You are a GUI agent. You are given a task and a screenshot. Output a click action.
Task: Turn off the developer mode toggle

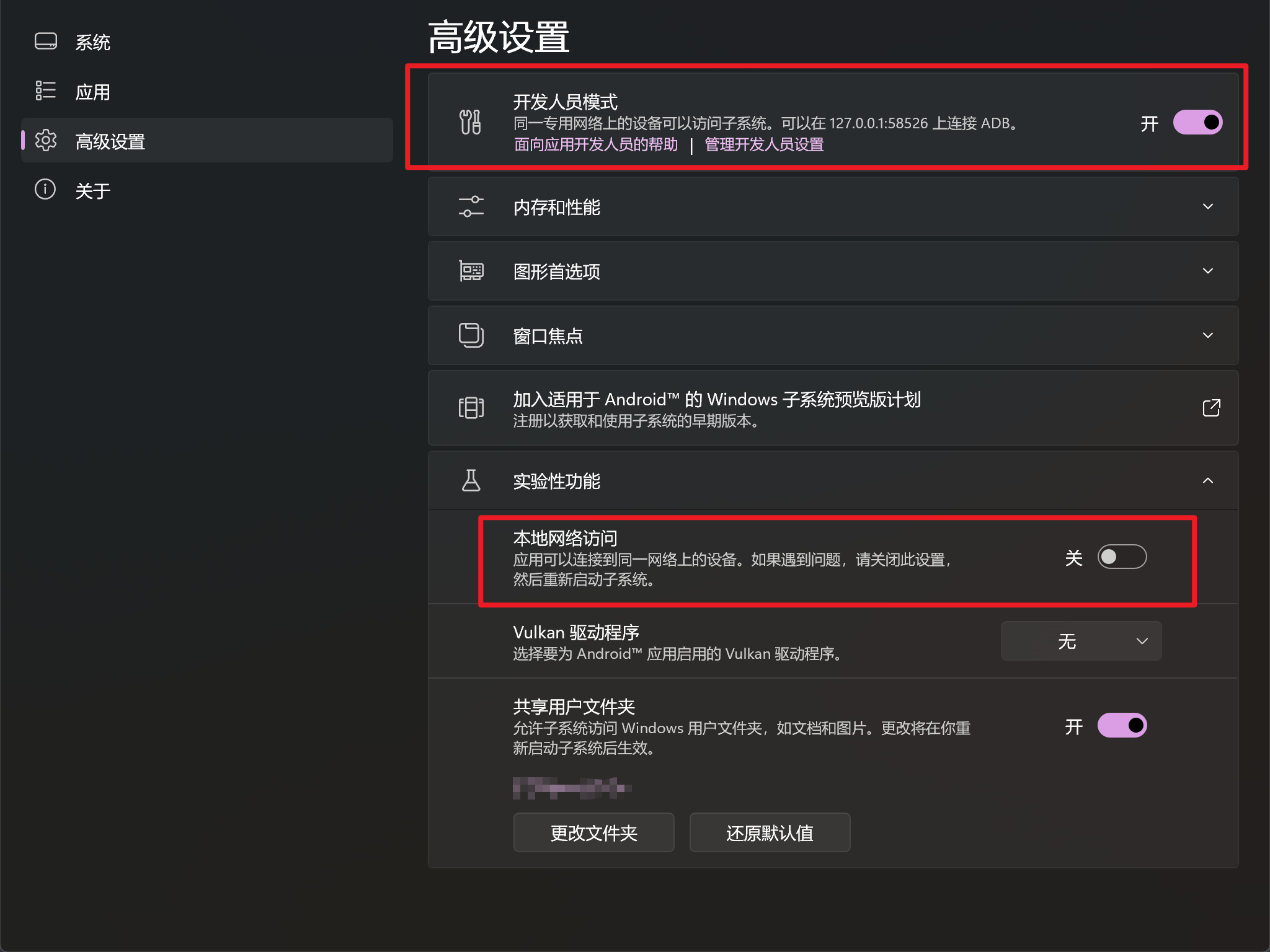1197,122
